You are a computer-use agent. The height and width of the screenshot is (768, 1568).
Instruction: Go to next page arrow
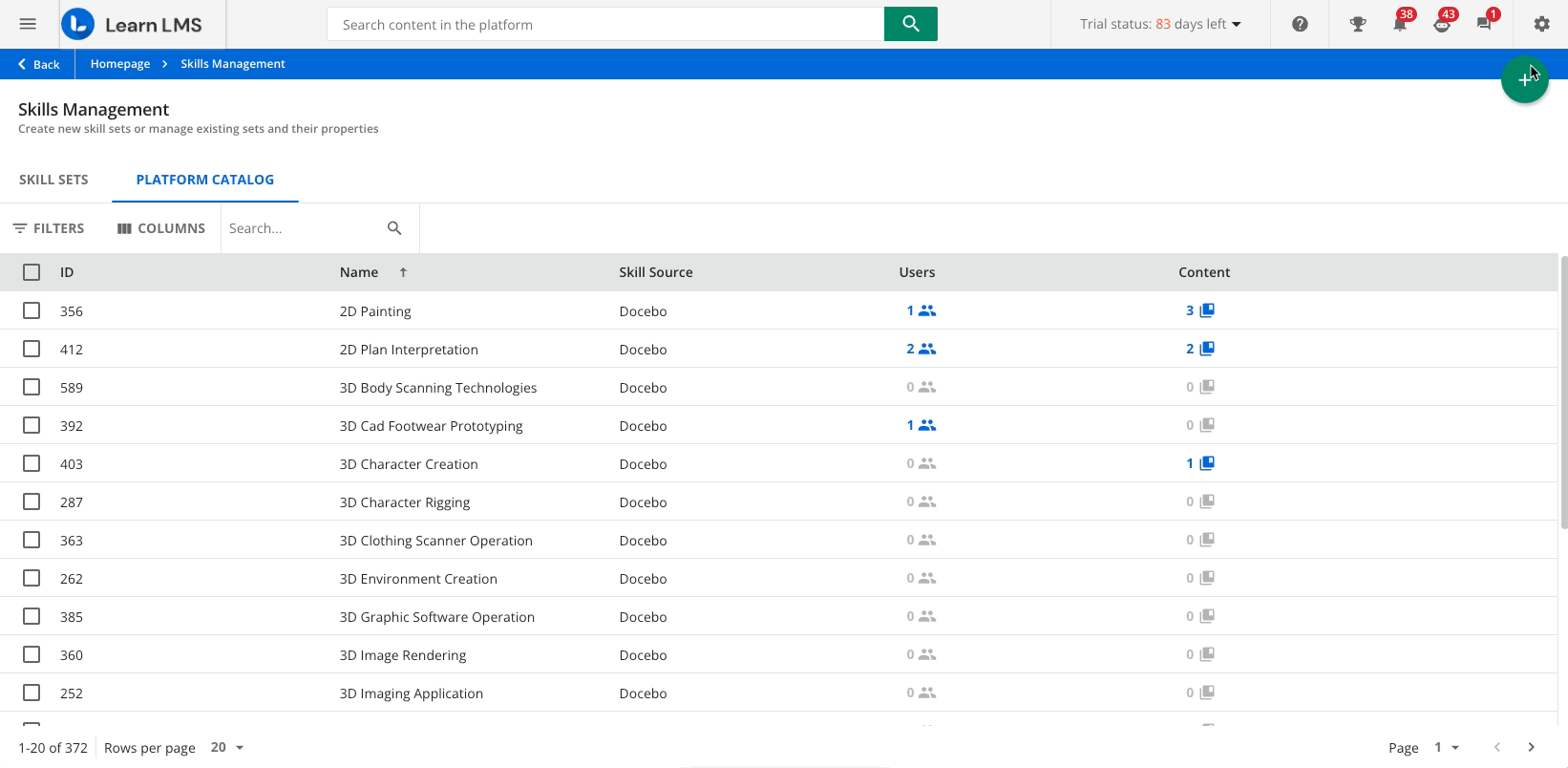pyautogui.click(x=1531, y=747)
